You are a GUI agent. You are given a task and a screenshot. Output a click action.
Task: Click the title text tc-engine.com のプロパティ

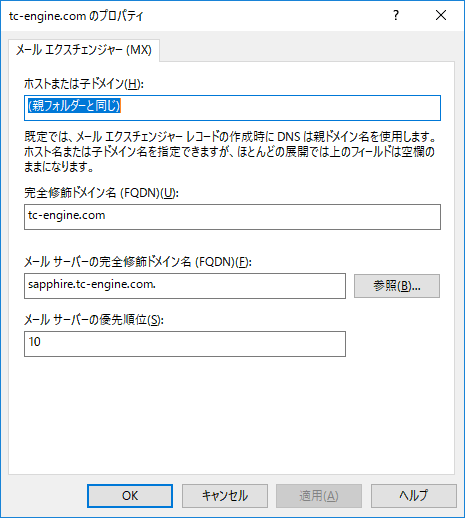pos(76,16)
